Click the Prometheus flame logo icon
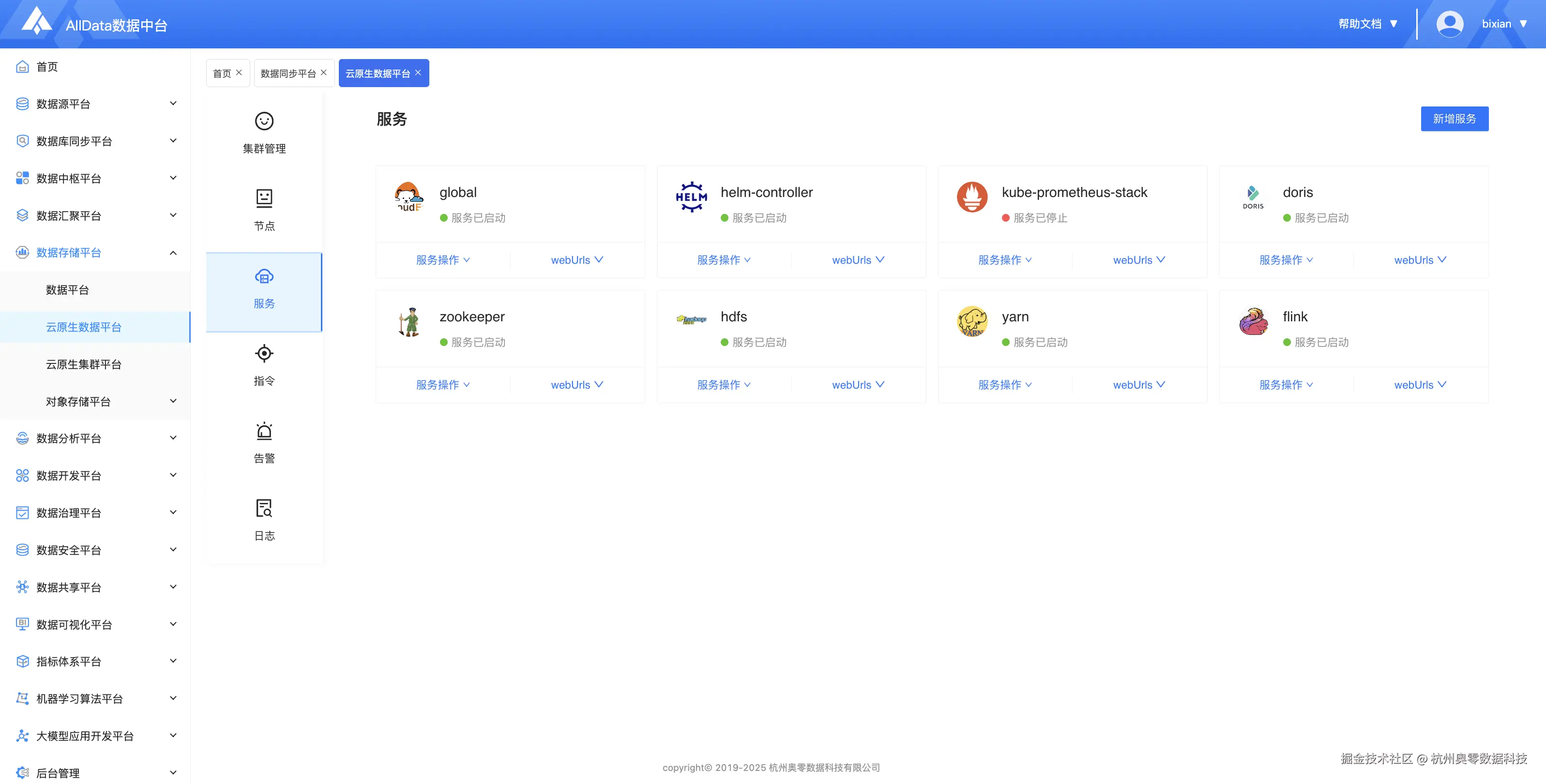The height and width of the screenshot is (784, 1546). coord(971,197)
